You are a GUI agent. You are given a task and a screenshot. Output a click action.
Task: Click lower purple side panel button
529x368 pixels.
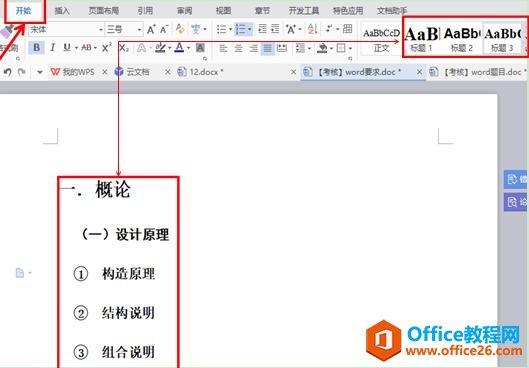click(516, 202)
